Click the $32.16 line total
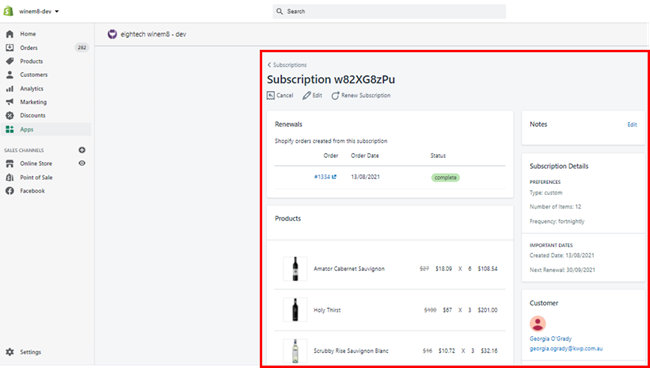Image resolution: width=650 pixels, height=368 pixels. tap(489, 351)
